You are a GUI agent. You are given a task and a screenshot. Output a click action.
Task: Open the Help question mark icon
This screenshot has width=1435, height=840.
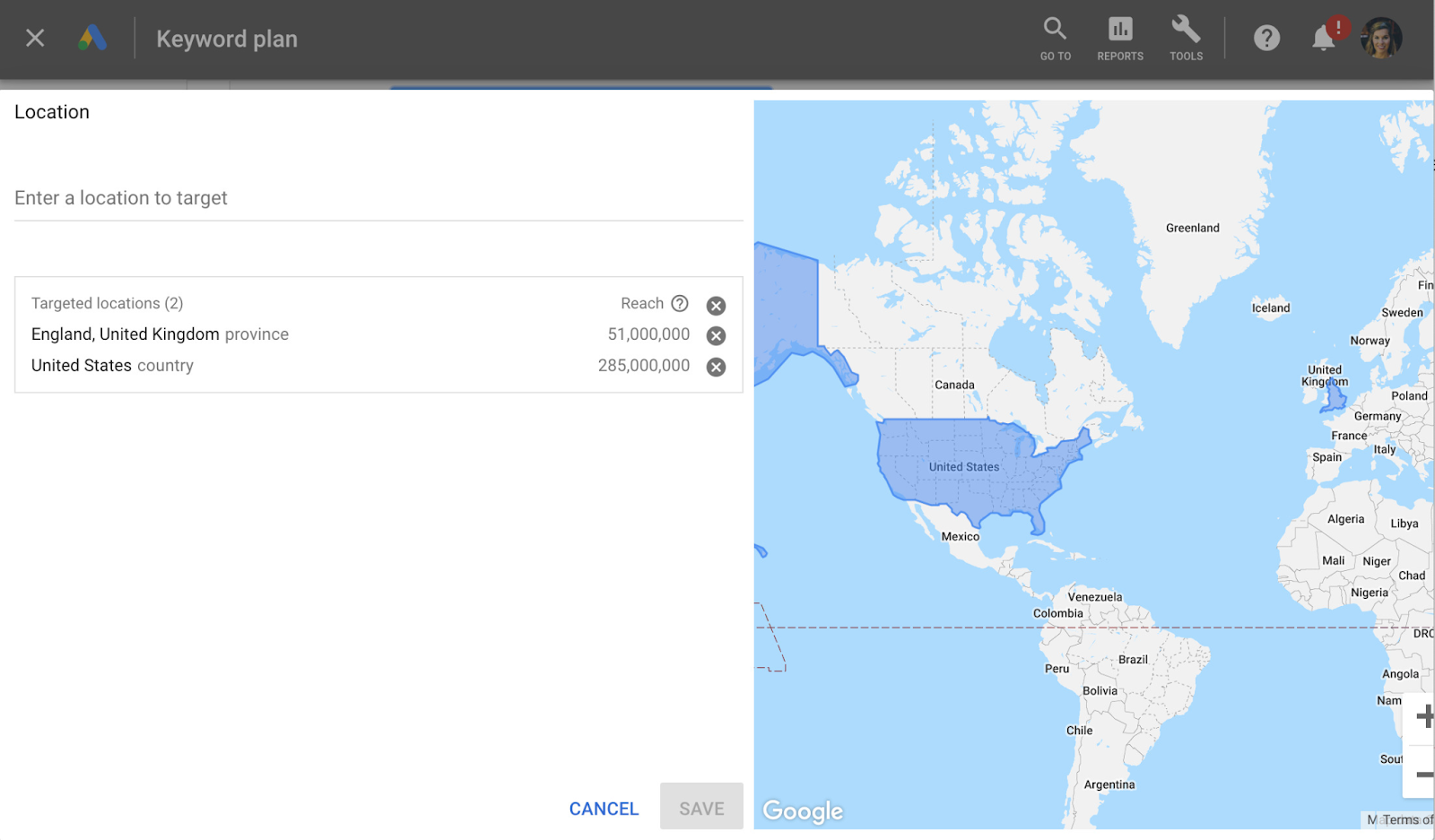tap(1266, 38)
